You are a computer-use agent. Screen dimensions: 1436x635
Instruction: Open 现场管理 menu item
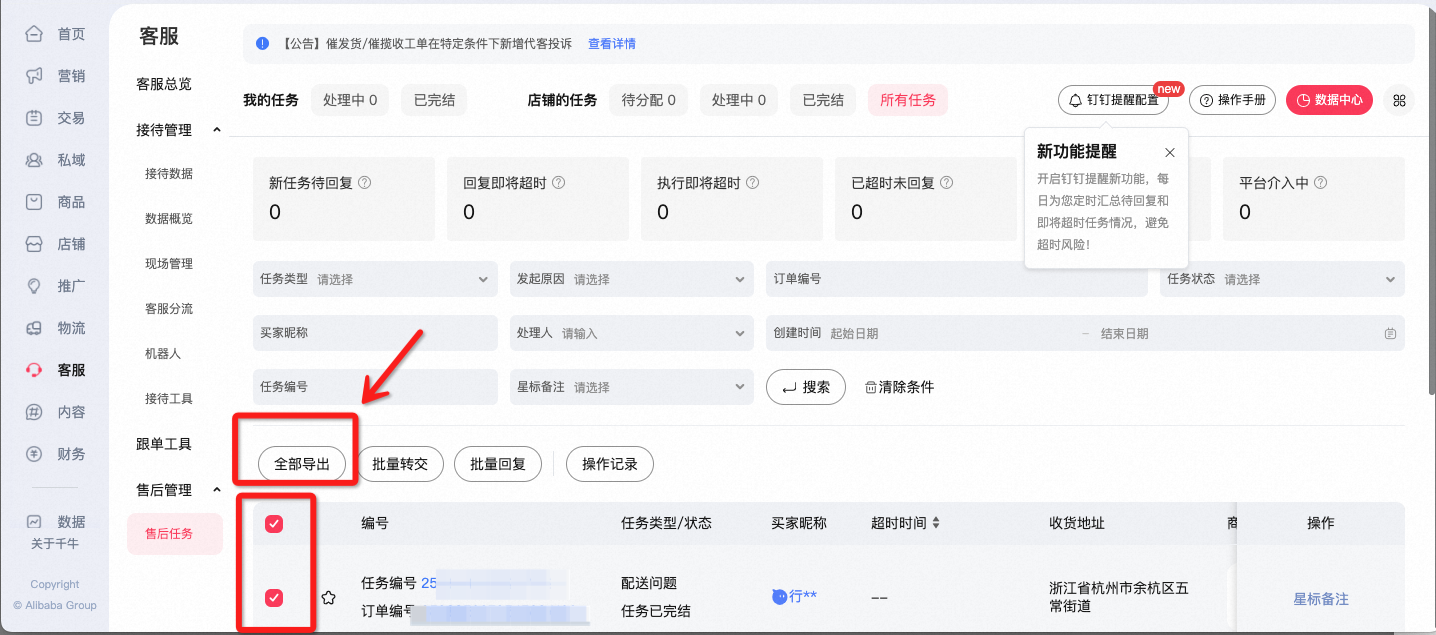click(x=169, y=264)
